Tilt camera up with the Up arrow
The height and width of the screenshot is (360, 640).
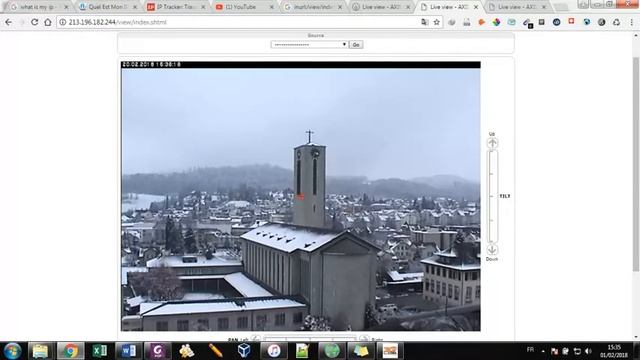[x=492, y=143]
